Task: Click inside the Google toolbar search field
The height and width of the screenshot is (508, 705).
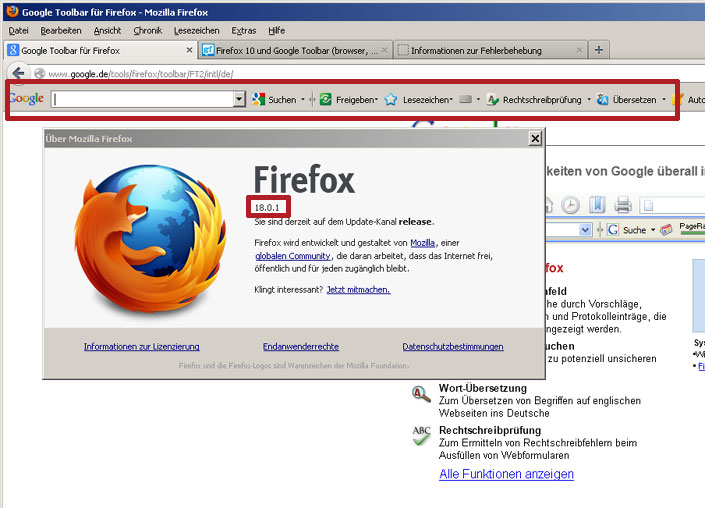Action: click(x=143, y=99)
